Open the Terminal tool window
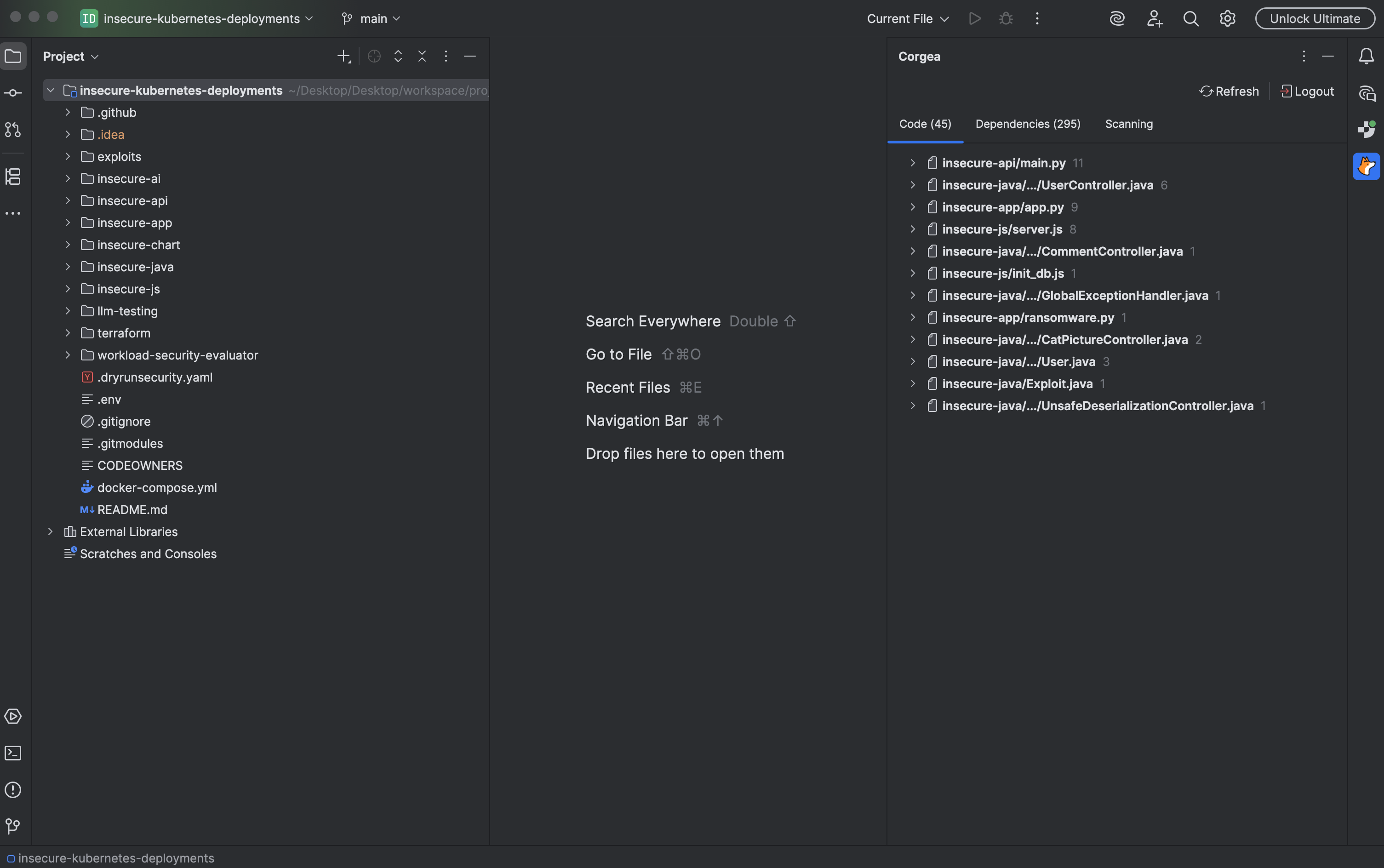 pyautogui.click(x=13, y=753)
